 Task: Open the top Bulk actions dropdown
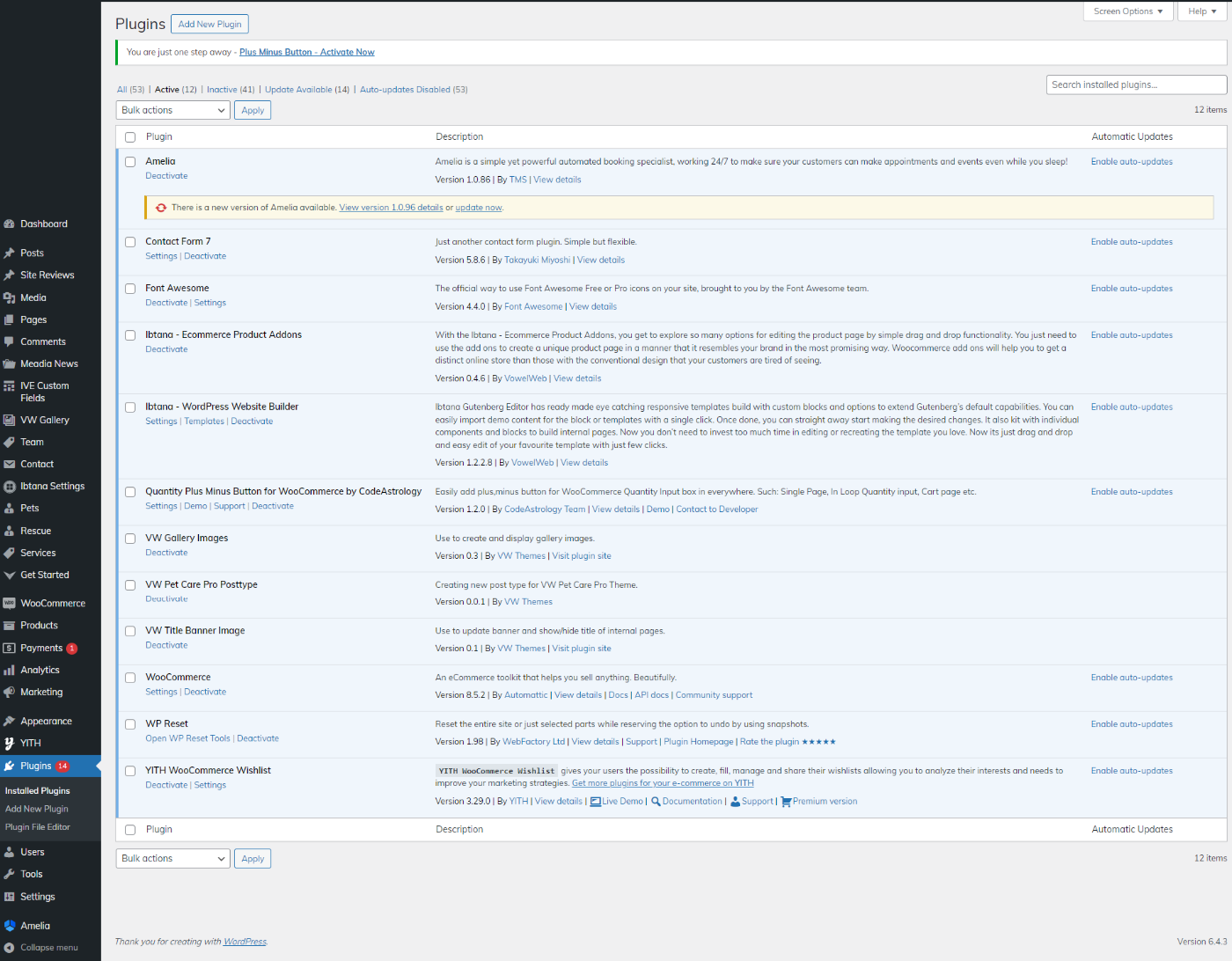coord(172,110)
